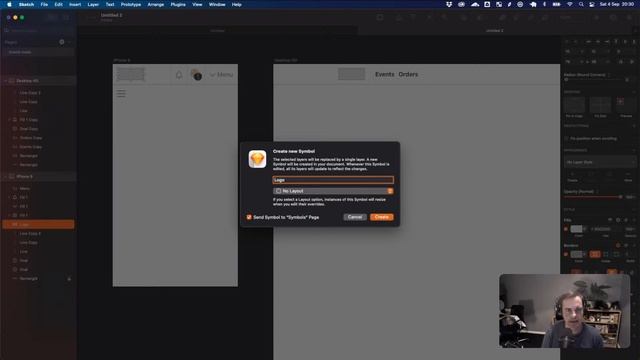Click the menu bar date and time
Viewport: 640px width, 360px height.
pyautogui.click(x=617, y=4)
